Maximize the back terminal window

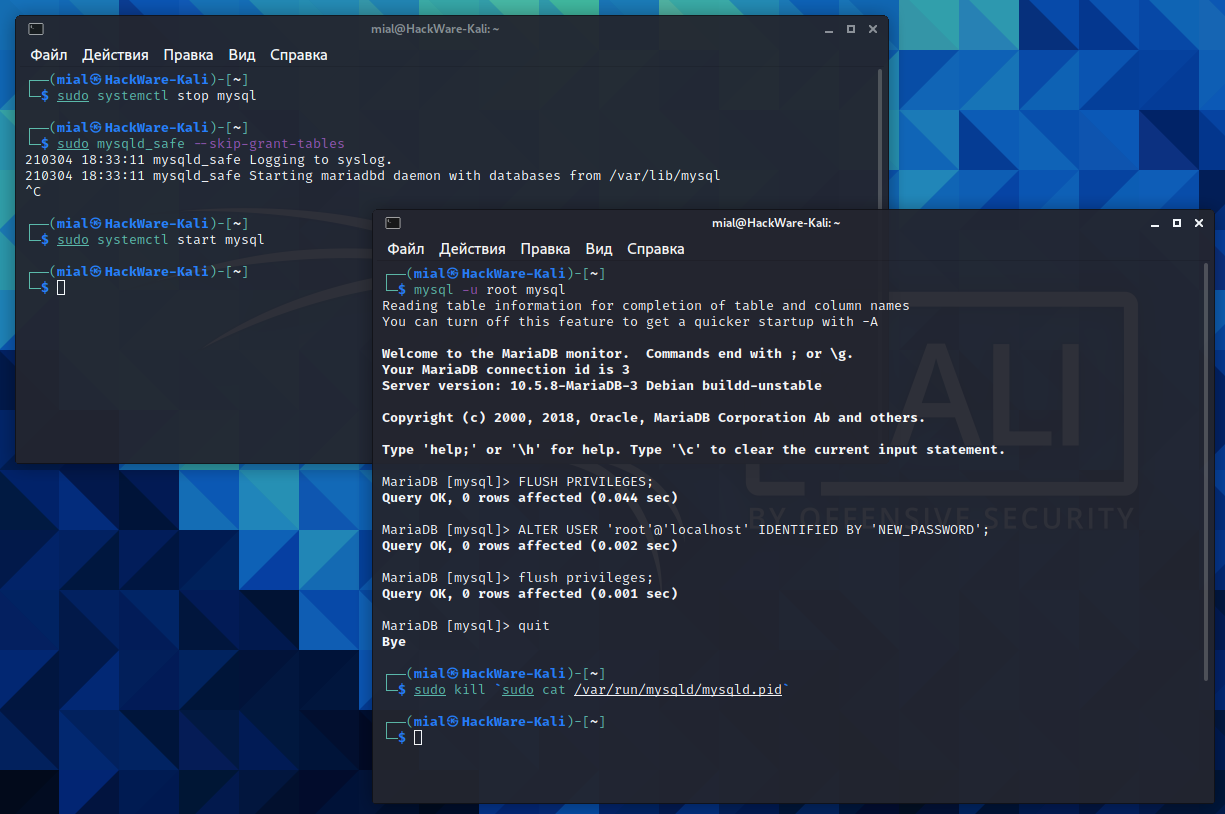pyautogui.click(x=850, y=29)
